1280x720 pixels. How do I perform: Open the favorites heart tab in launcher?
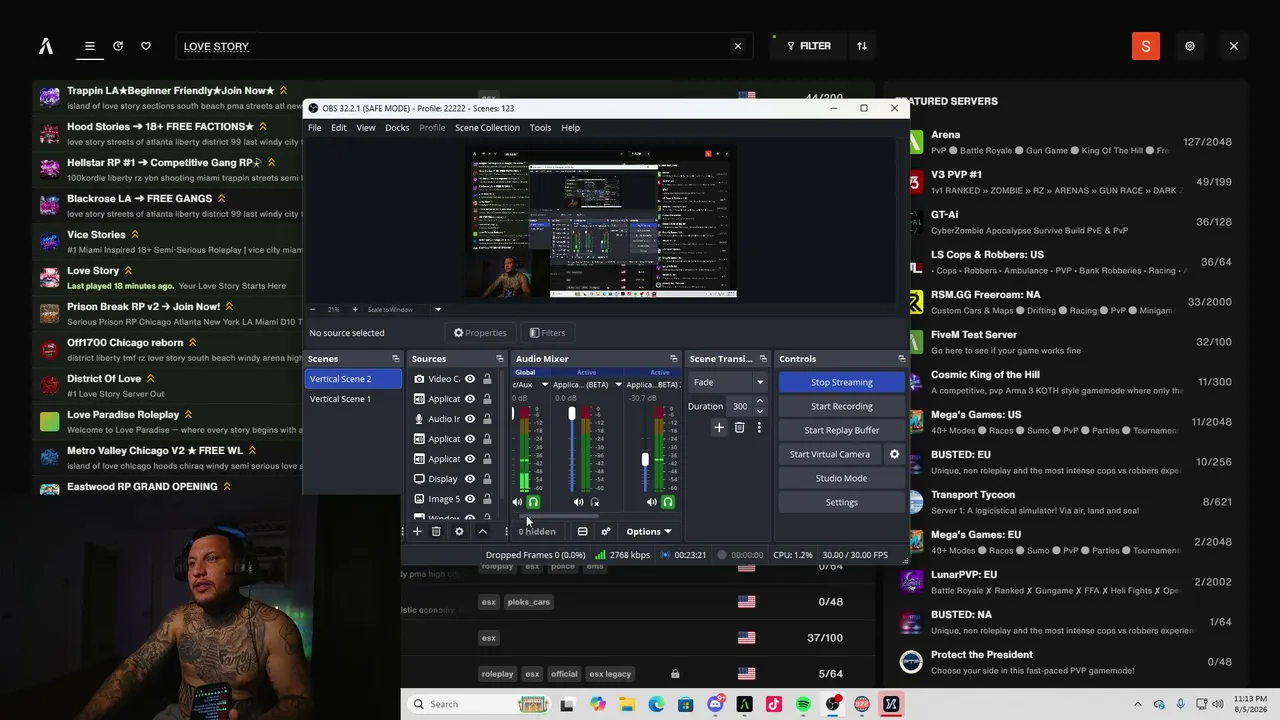[146, 46]
